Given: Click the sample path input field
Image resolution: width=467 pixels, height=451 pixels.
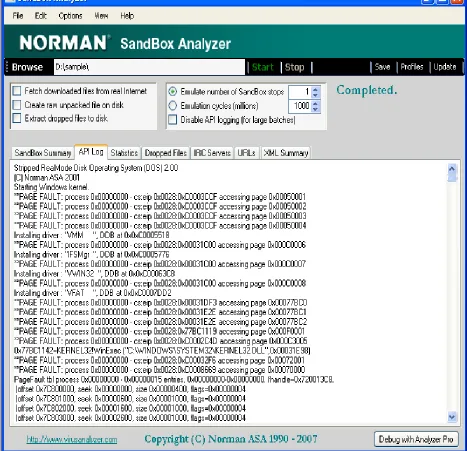Looking at the screenshot, I should coord(149,67).
